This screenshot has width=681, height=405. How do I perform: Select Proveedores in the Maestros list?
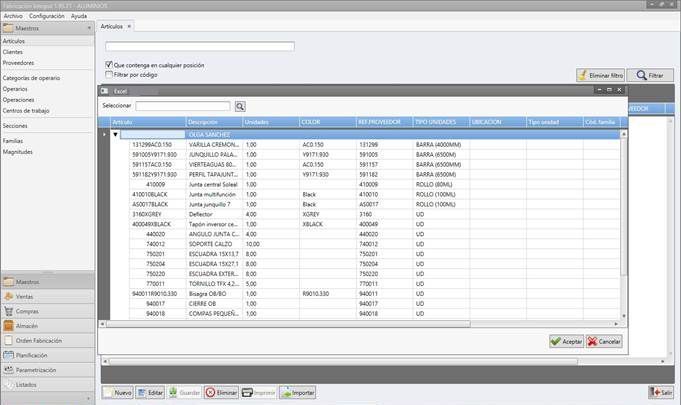18,63
